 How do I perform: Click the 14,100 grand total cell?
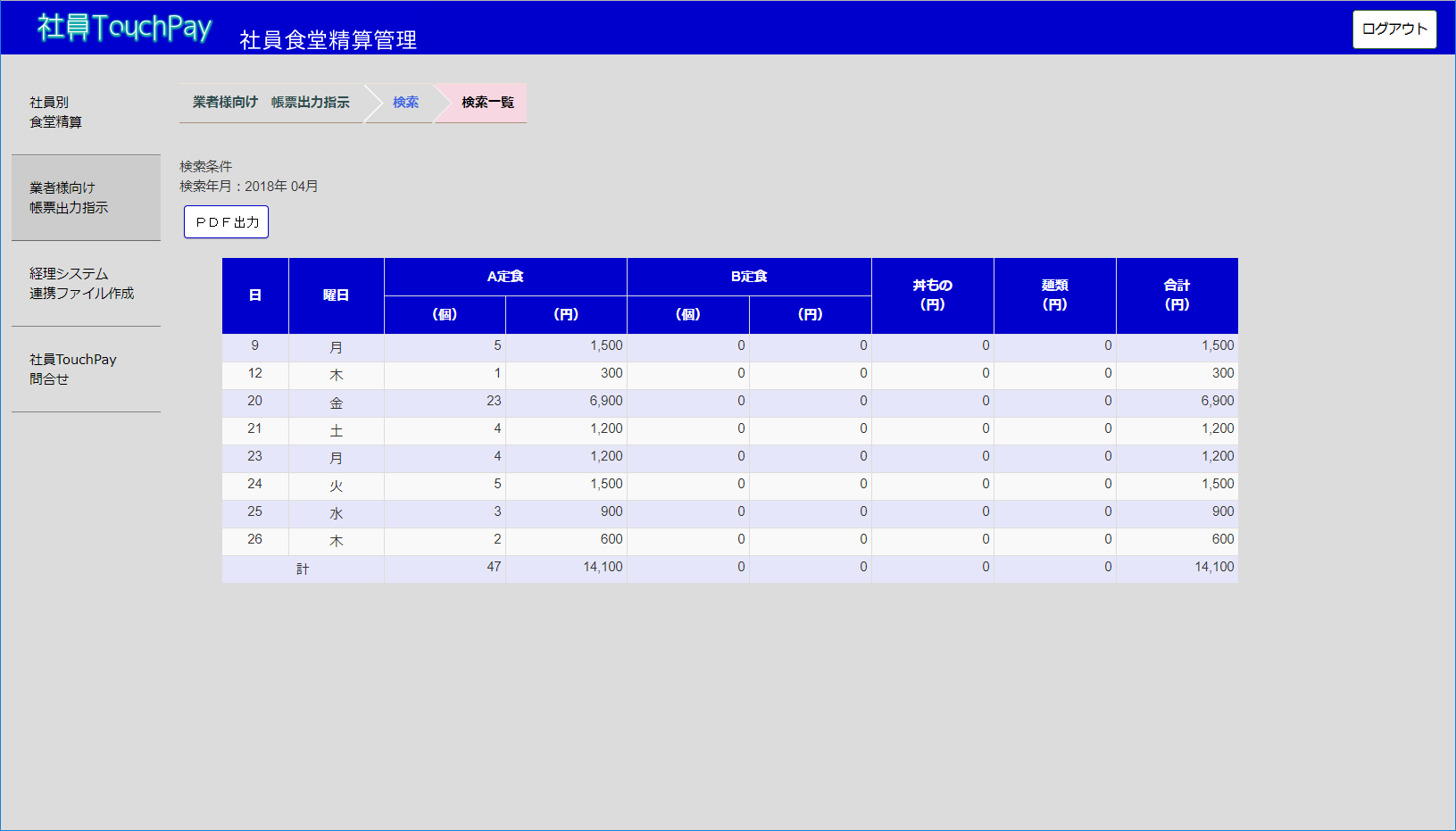point(1177,569)
